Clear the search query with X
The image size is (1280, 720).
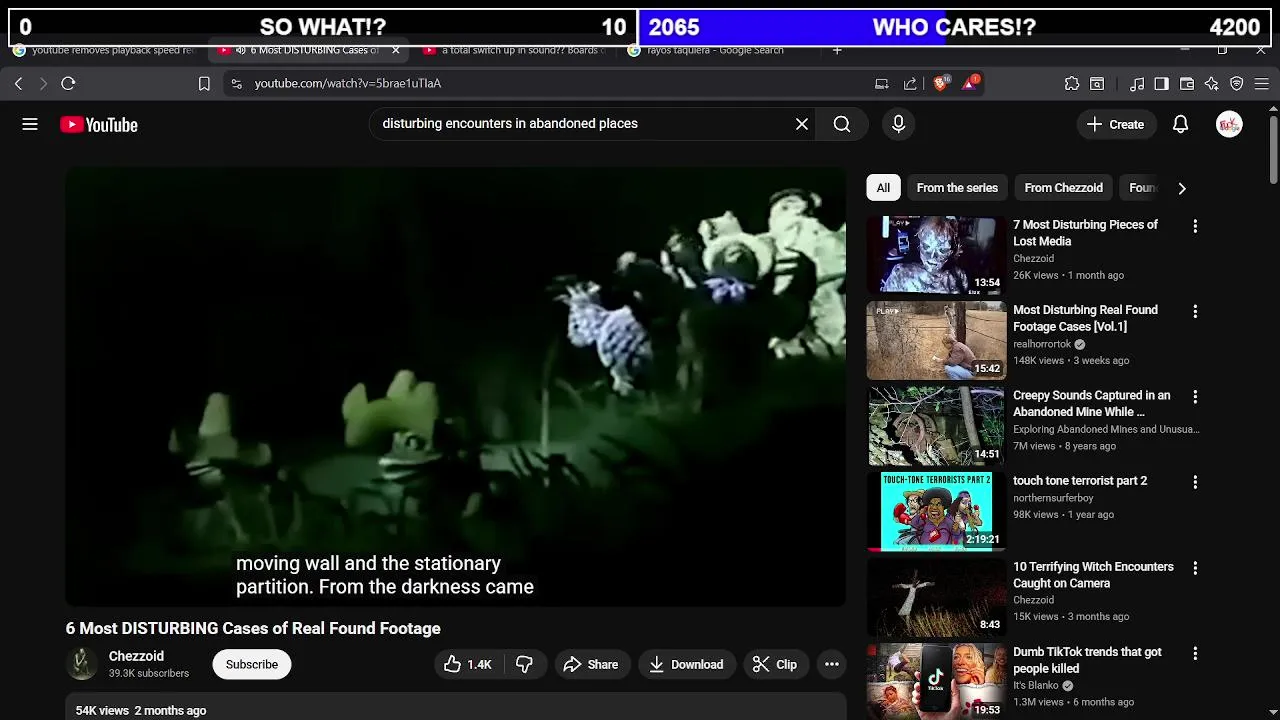802,124
